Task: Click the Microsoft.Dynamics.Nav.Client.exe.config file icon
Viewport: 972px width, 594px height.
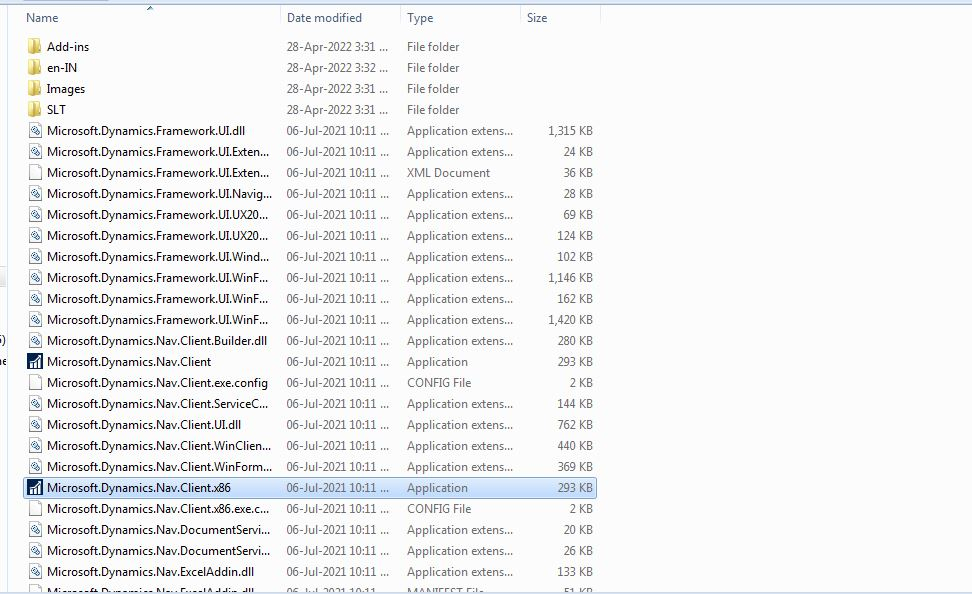Action: click(35, 383)
